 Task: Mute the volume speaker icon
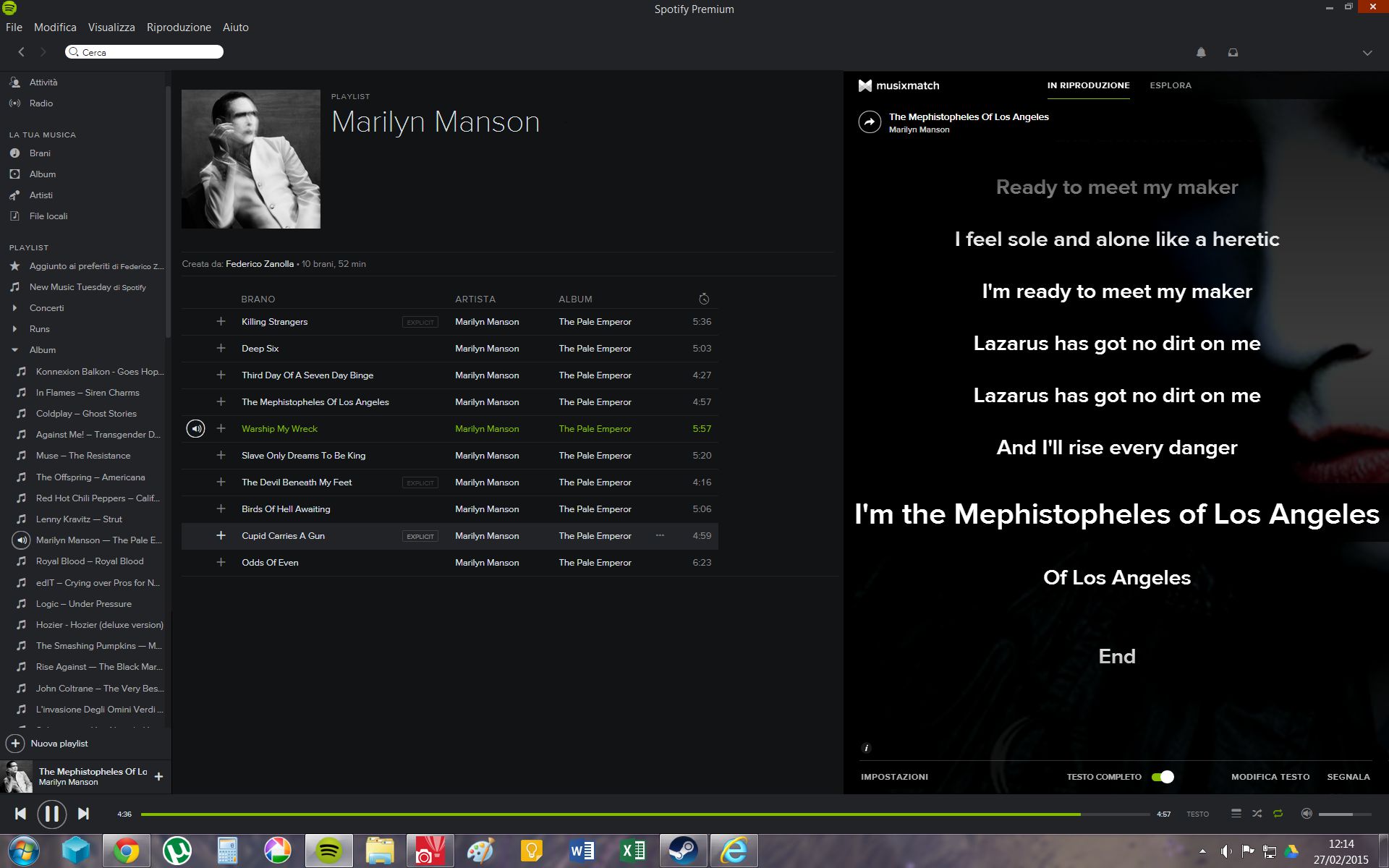coord(1306,814)
